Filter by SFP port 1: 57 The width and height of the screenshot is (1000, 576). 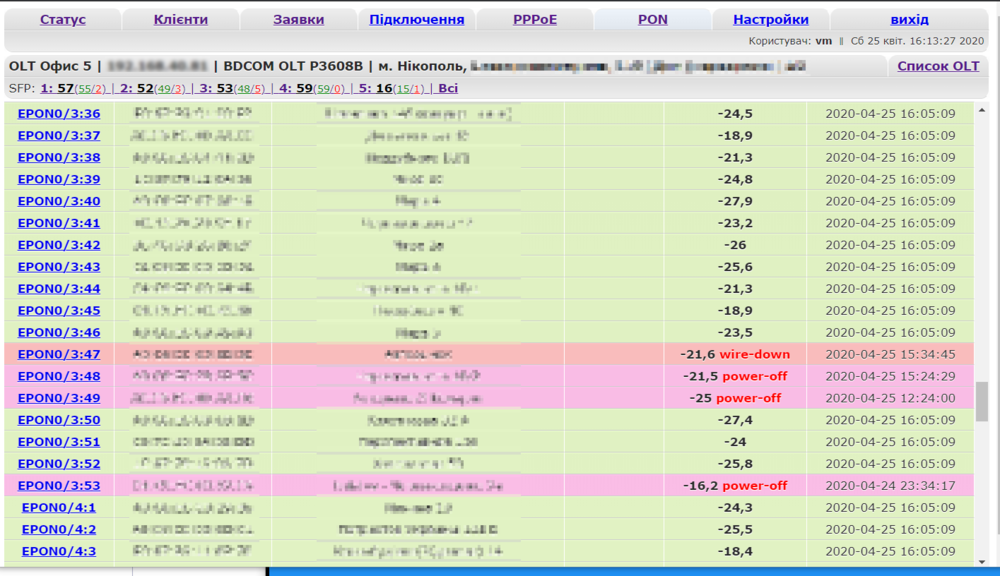[x=57, y=88]
